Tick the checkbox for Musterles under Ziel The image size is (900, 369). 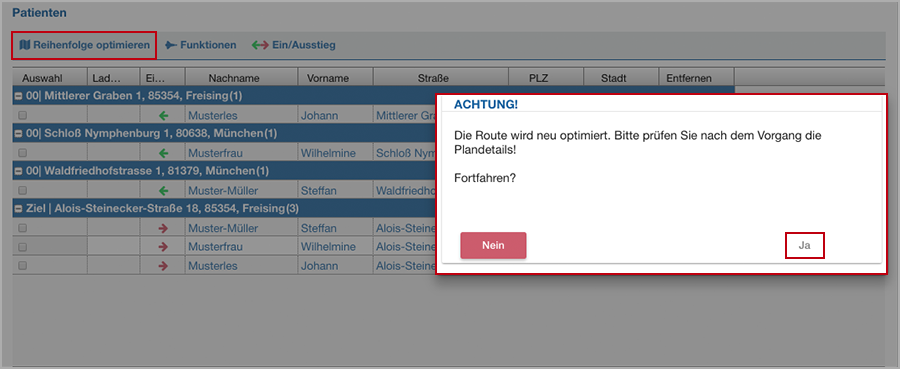[22, 266]
